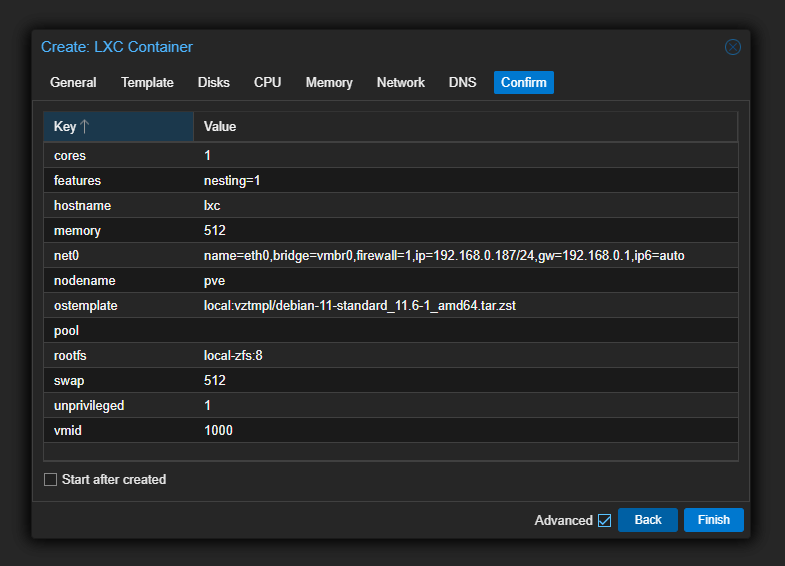The image size is (785, 566).
Task: Switch to the General tab
Action: click(73, 83)
